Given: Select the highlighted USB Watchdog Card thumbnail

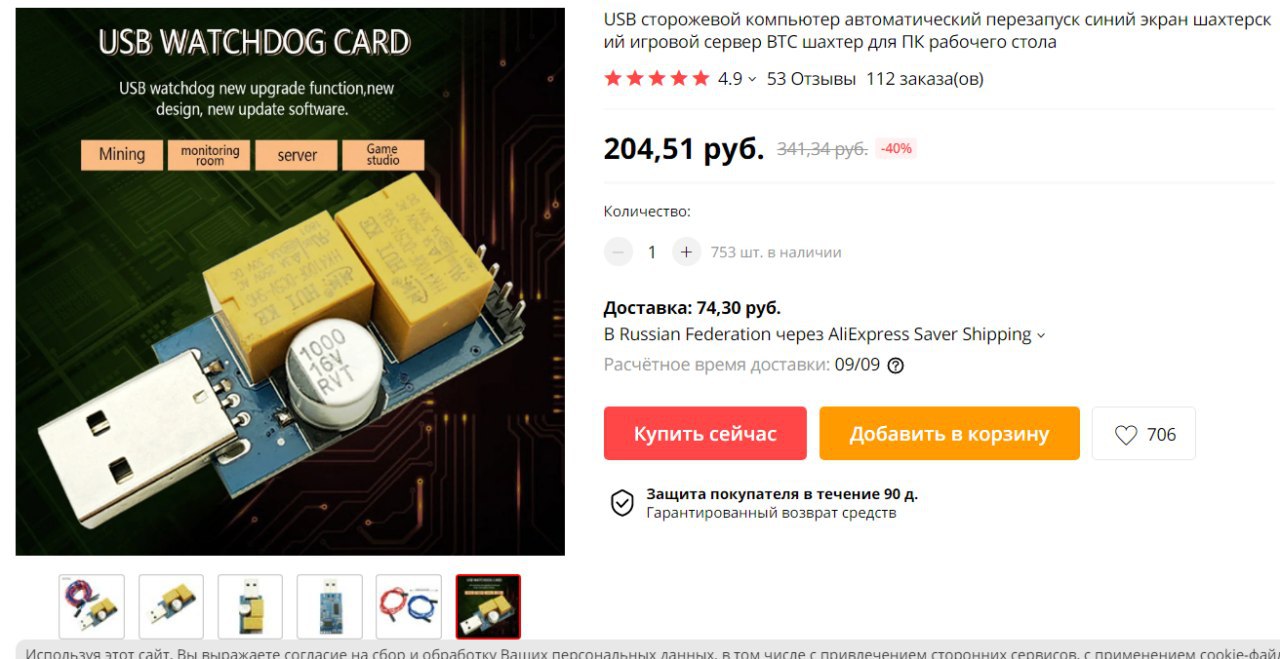Looking at the screenshot, I should tap(488, 607).
